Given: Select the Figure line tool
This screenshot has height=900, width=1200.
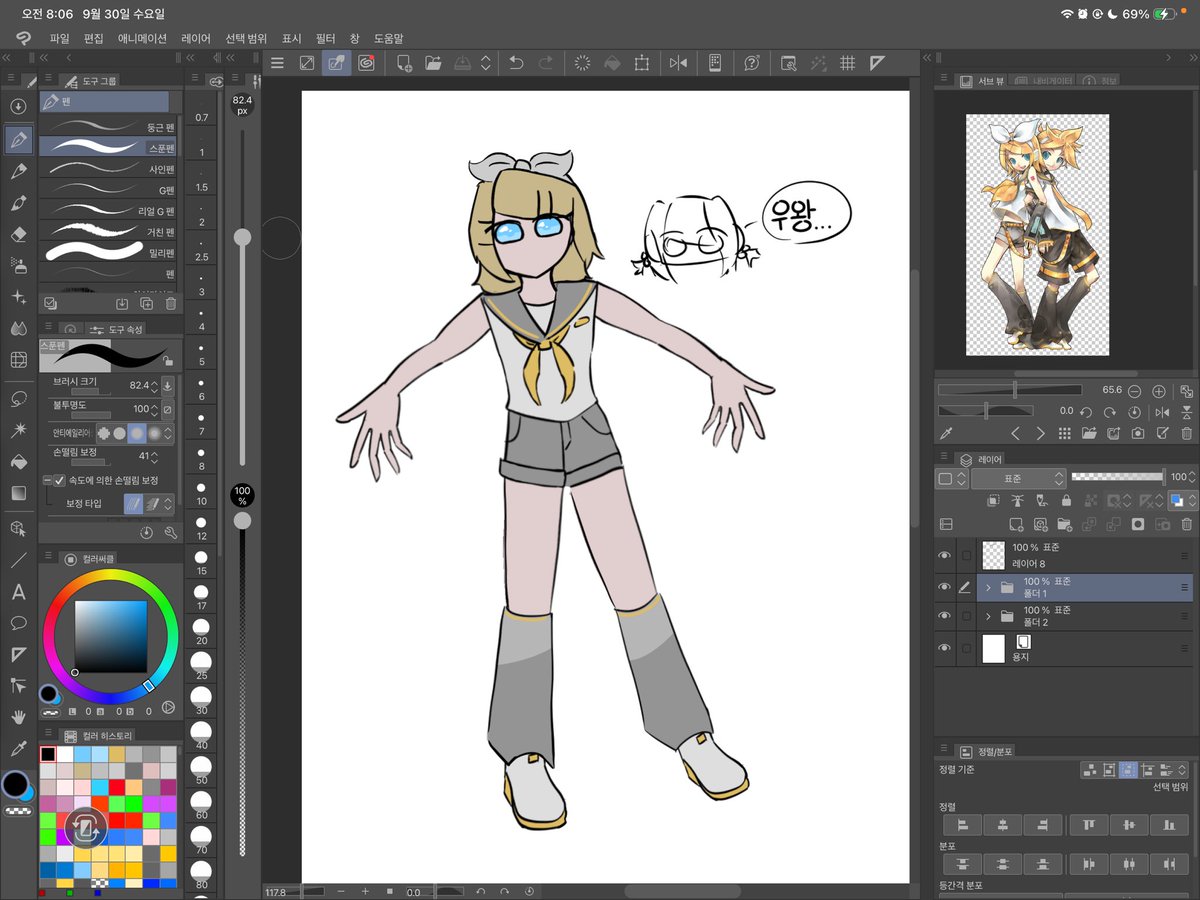Looking at the screenshot, I should tap(18, 560).
